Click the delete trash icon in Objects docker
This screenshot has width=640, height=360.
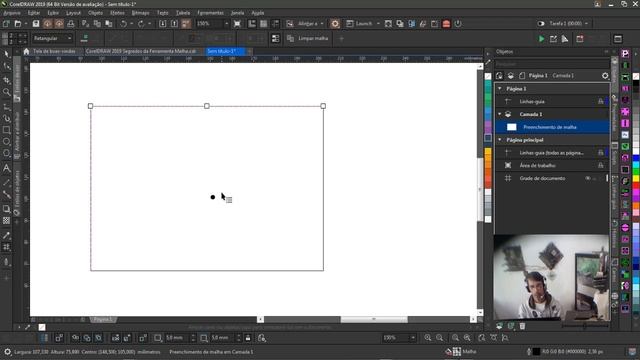522,326
